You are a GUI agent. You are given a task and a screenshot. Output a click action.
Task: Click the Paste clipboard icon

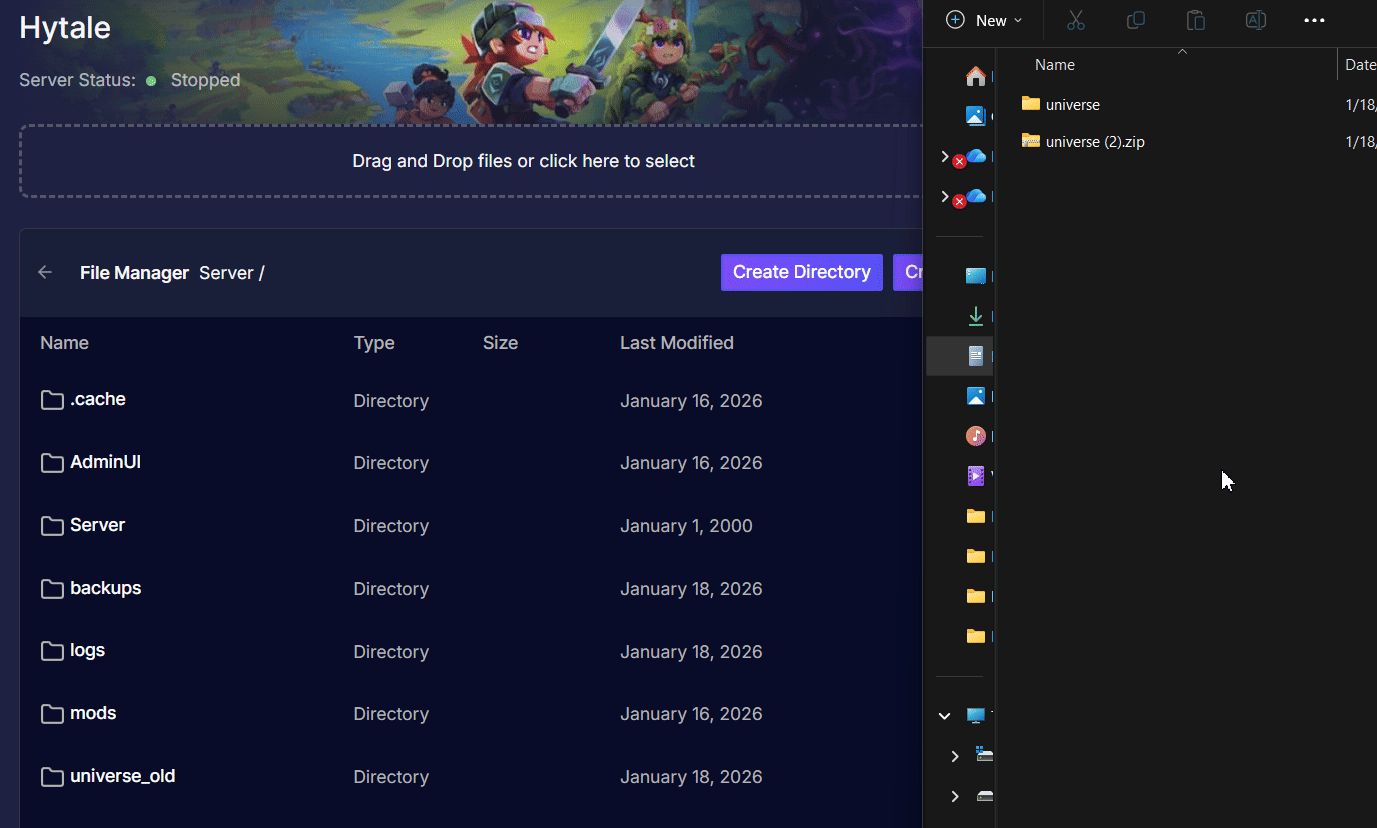[1195, 20]
